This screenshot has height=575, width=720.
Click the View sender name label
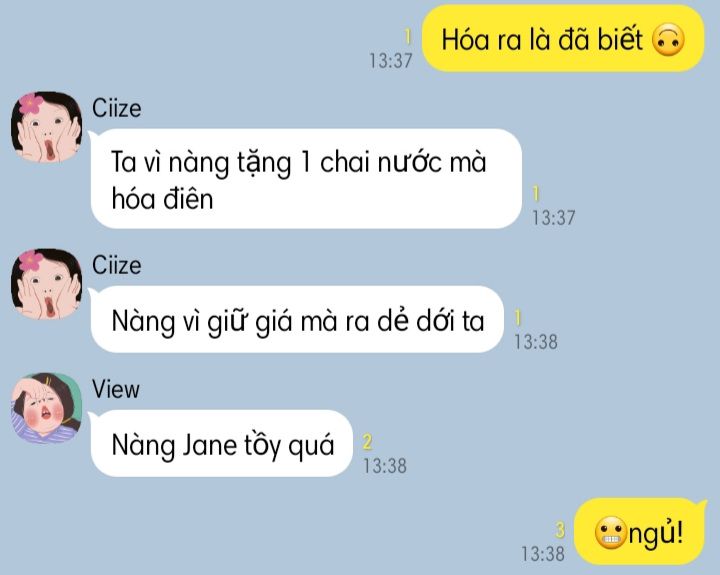(x=115, y=389)
